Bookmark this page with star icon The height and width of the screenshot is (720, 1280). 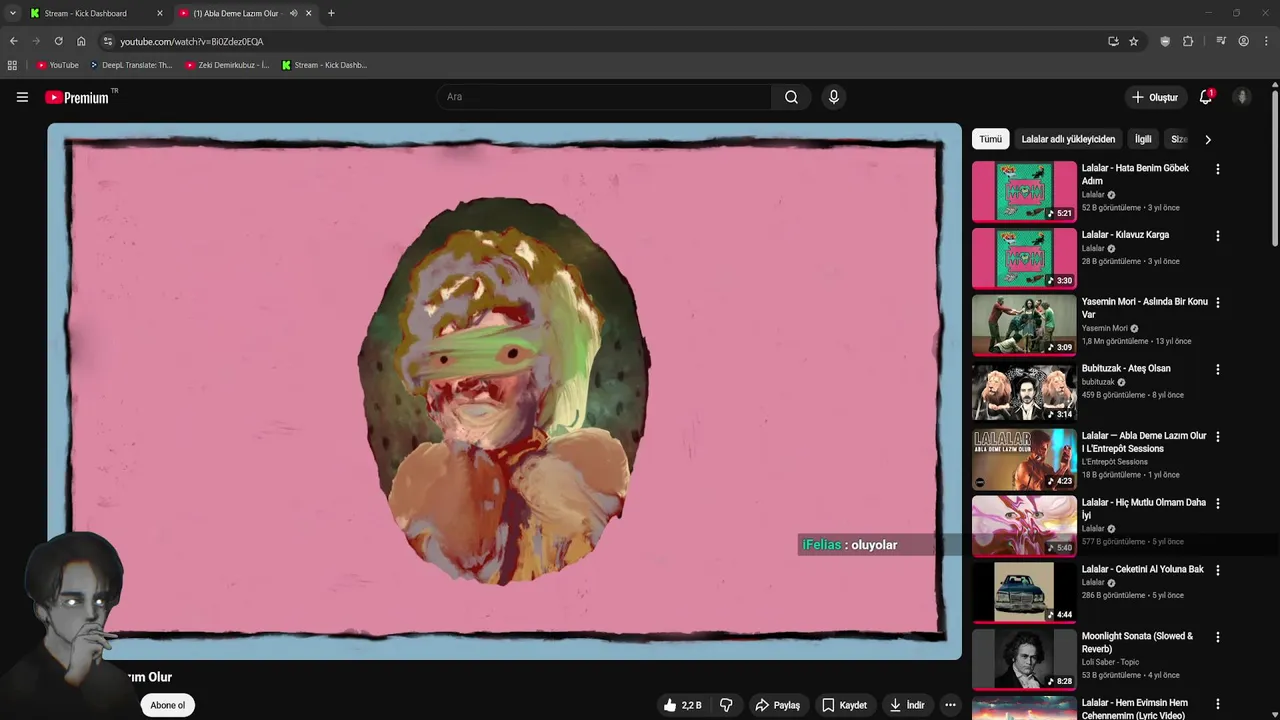pyautogui.click(x=1133, y=41)
